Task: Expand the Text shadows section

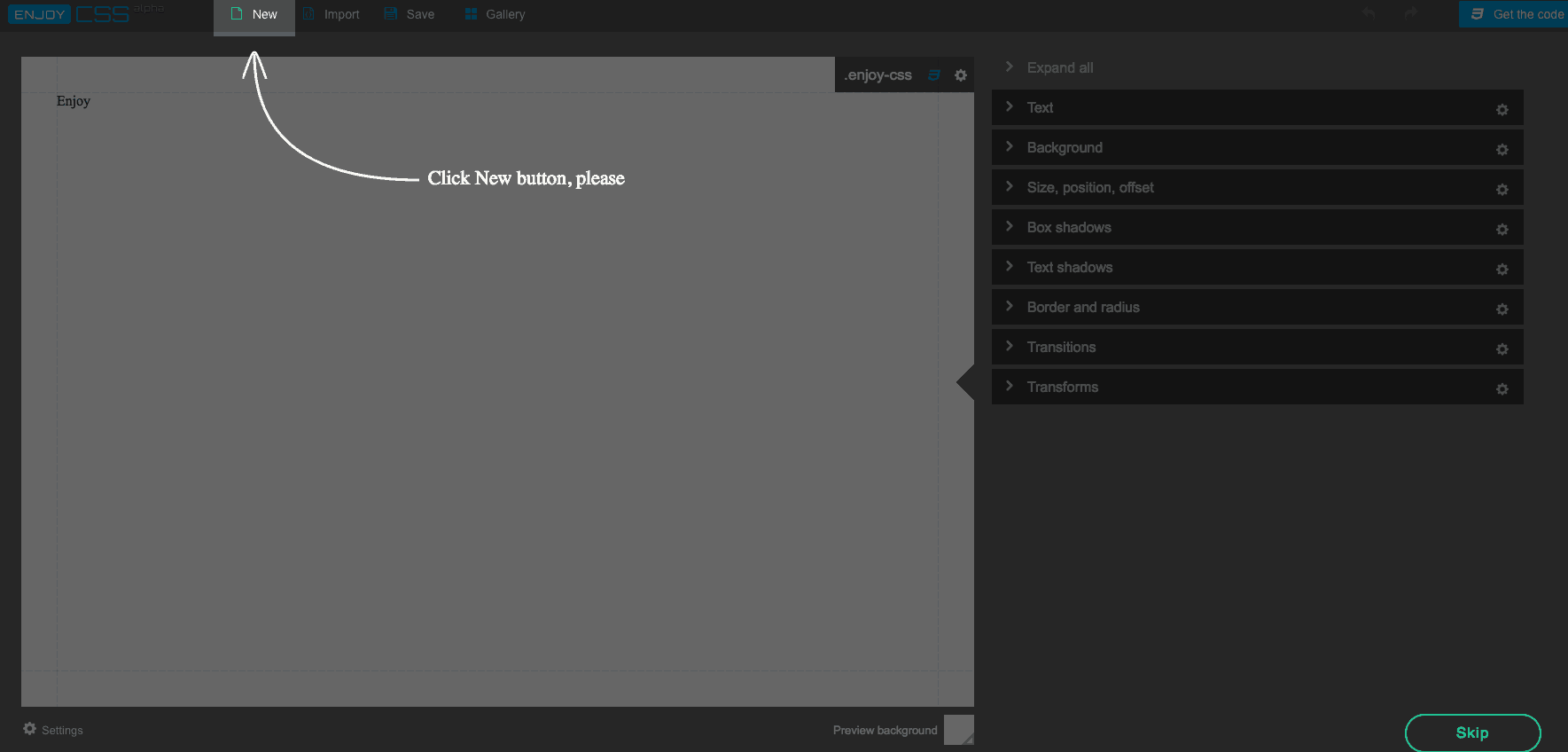Action: click(x=1257, y=267)
